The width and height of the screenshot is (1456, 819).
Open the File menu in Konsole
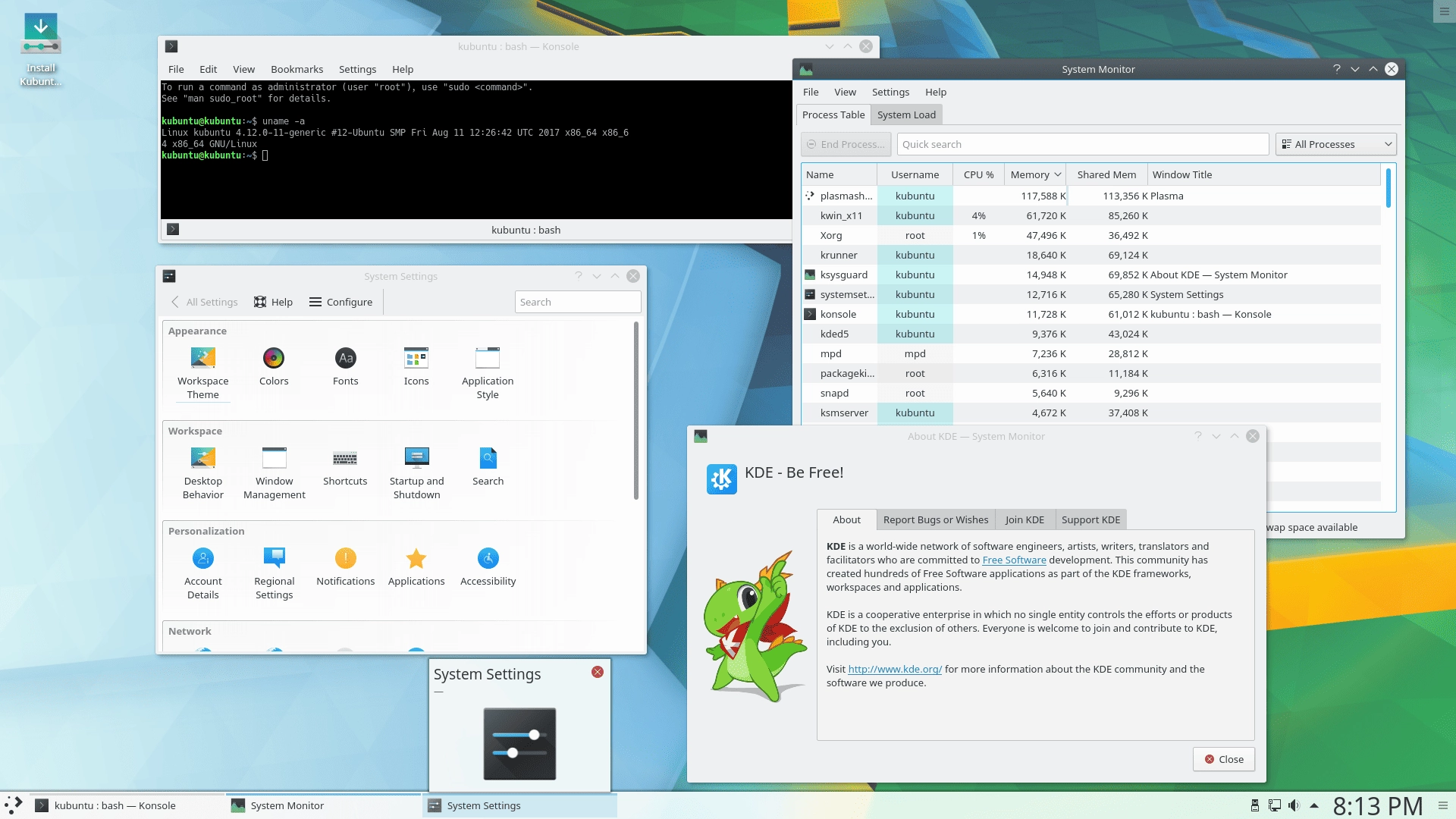tap(176, 69)
